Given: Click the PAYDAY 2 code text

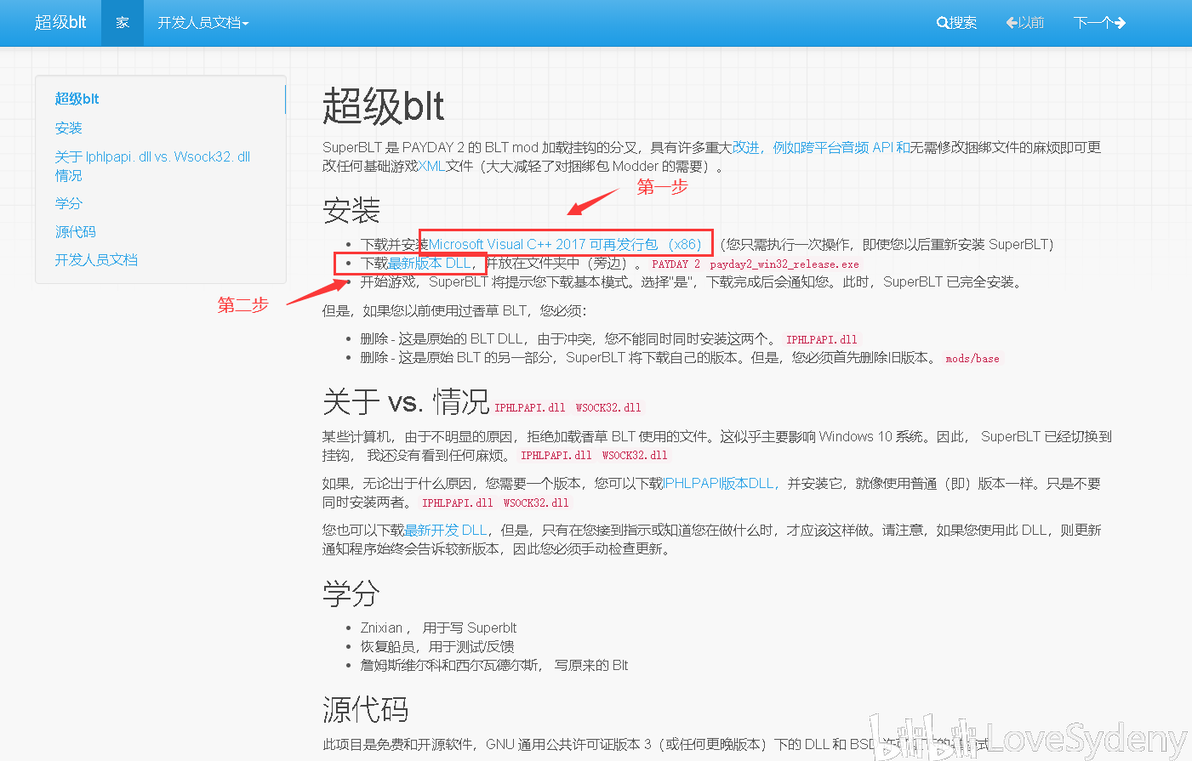Looking at the screenshot, I should click(x=676, y=265).
